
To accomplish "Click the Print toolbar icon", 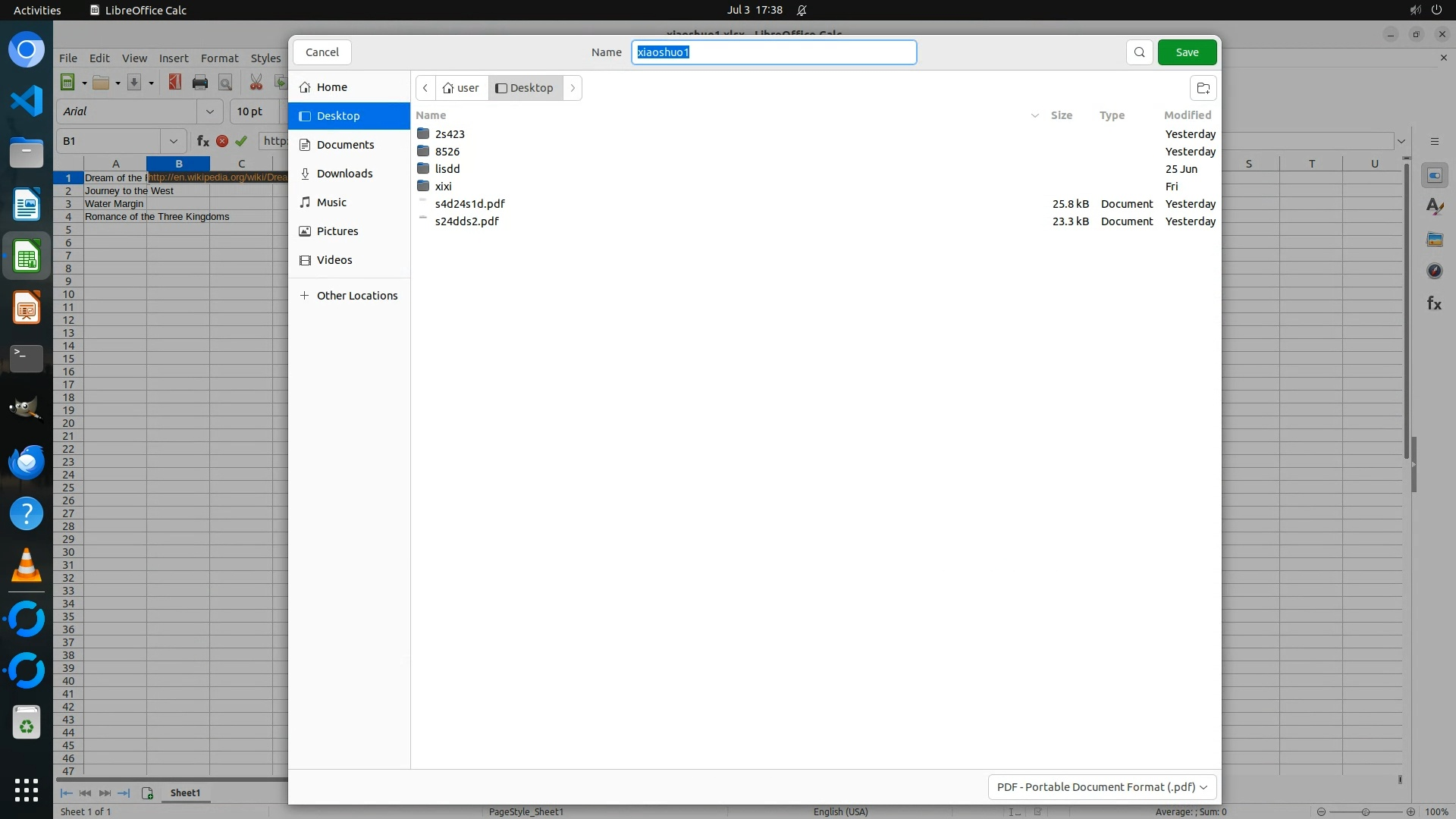I will point(200,82).
